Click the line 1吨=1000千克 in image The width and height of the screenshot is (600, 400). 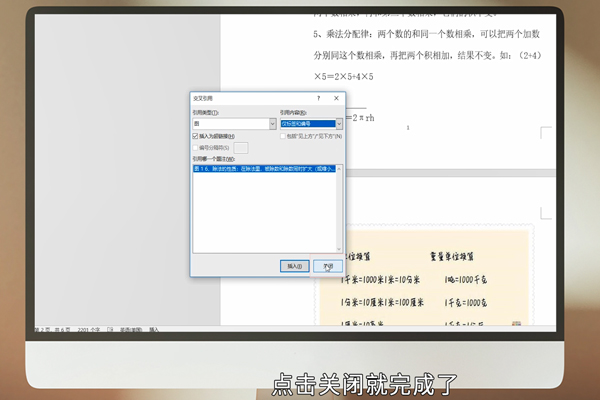[x=466, y=280]
